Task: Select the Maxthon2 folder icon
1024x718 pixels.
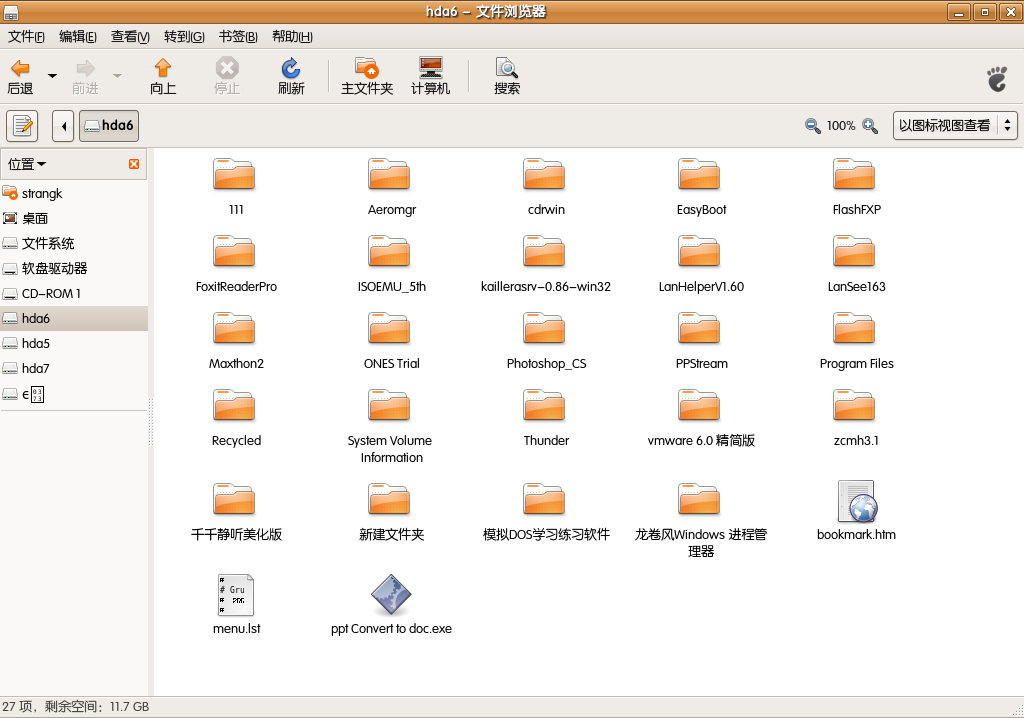Action: coord(234,329)
